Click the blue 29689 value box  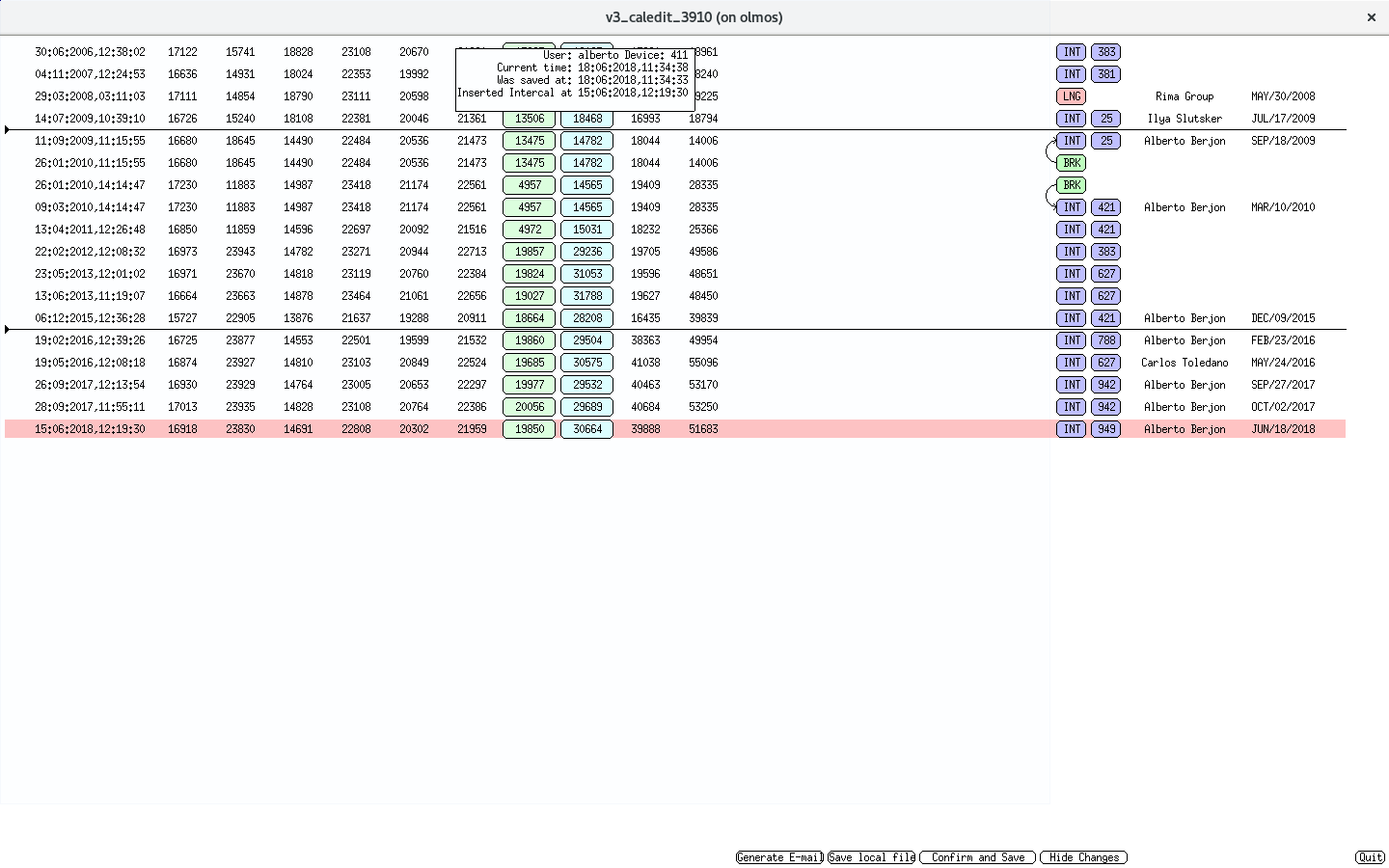coord(586,407)
